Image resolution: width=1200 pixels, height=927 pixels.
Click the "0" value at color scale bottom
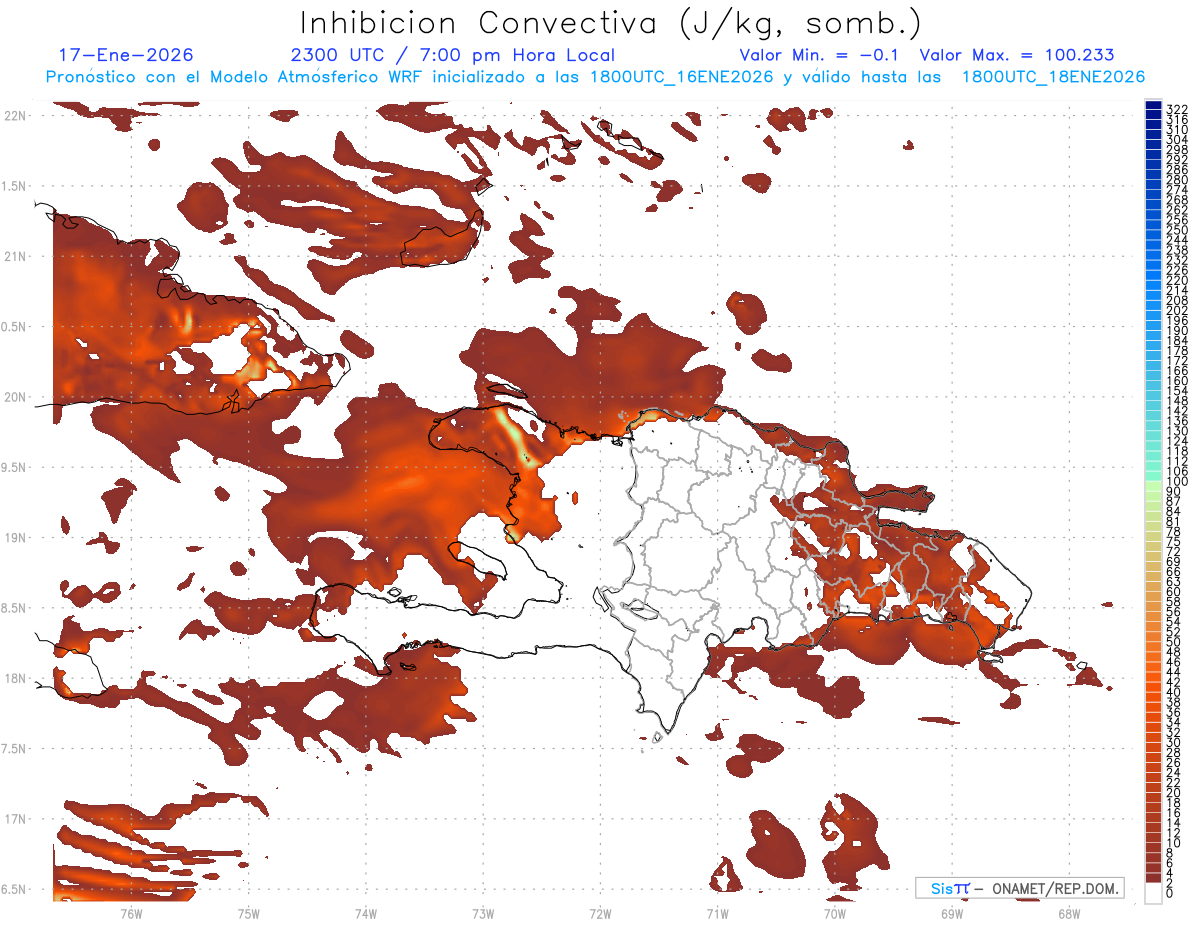pos(1170,893)
